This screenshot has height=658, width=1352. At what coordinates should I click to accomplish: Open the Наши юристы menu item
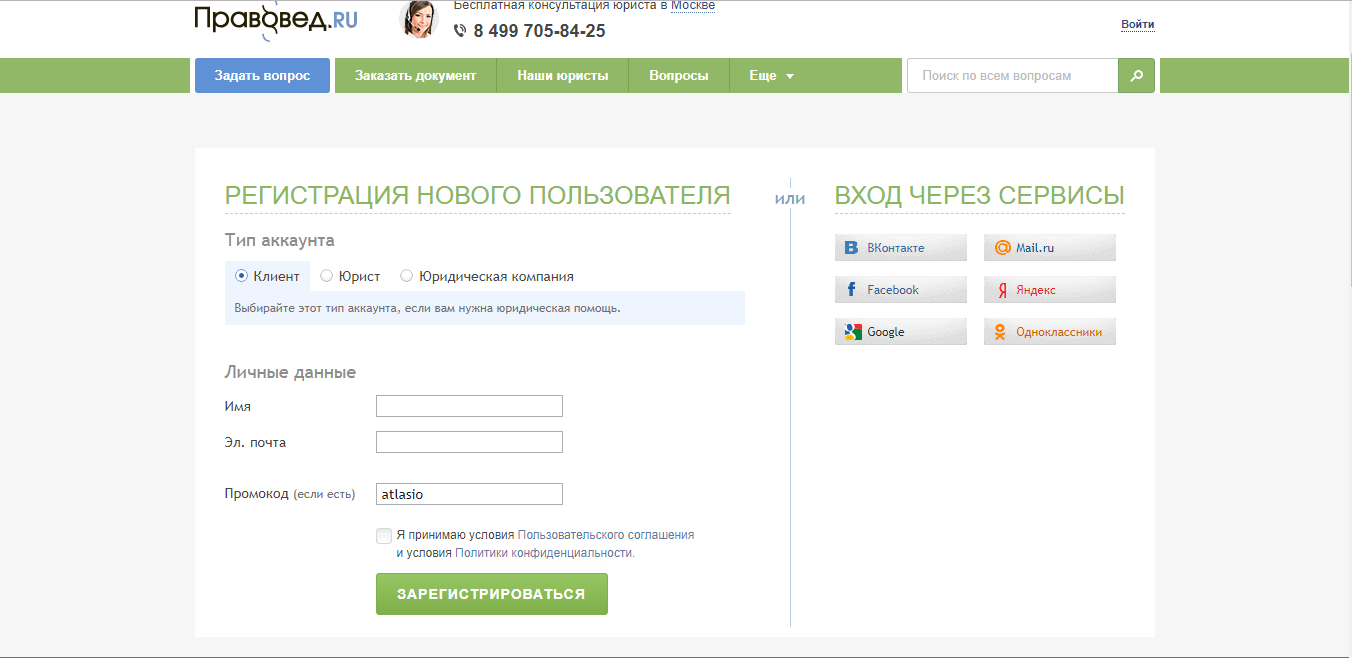click(562, 76)
